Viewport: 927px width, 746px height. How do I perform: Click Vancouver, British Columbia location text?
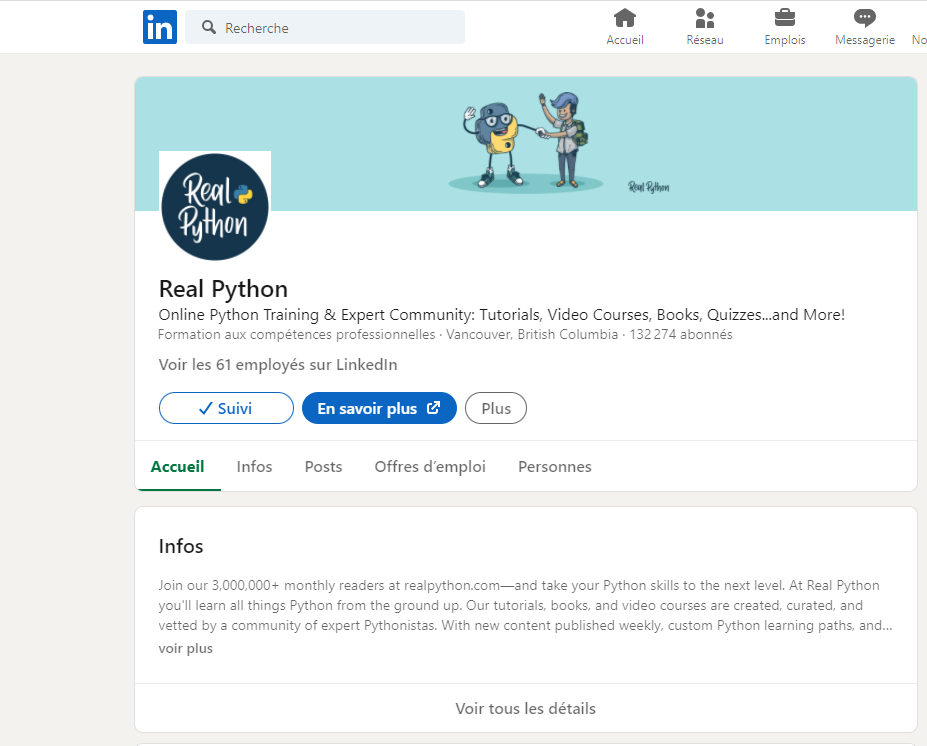(532, 335)
